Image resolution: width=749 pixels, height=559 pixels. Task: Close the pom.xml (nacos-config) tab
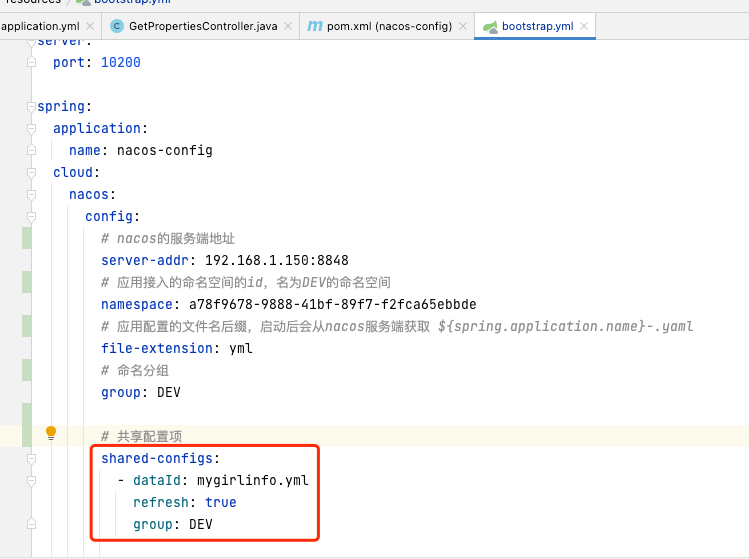(463, 25)
